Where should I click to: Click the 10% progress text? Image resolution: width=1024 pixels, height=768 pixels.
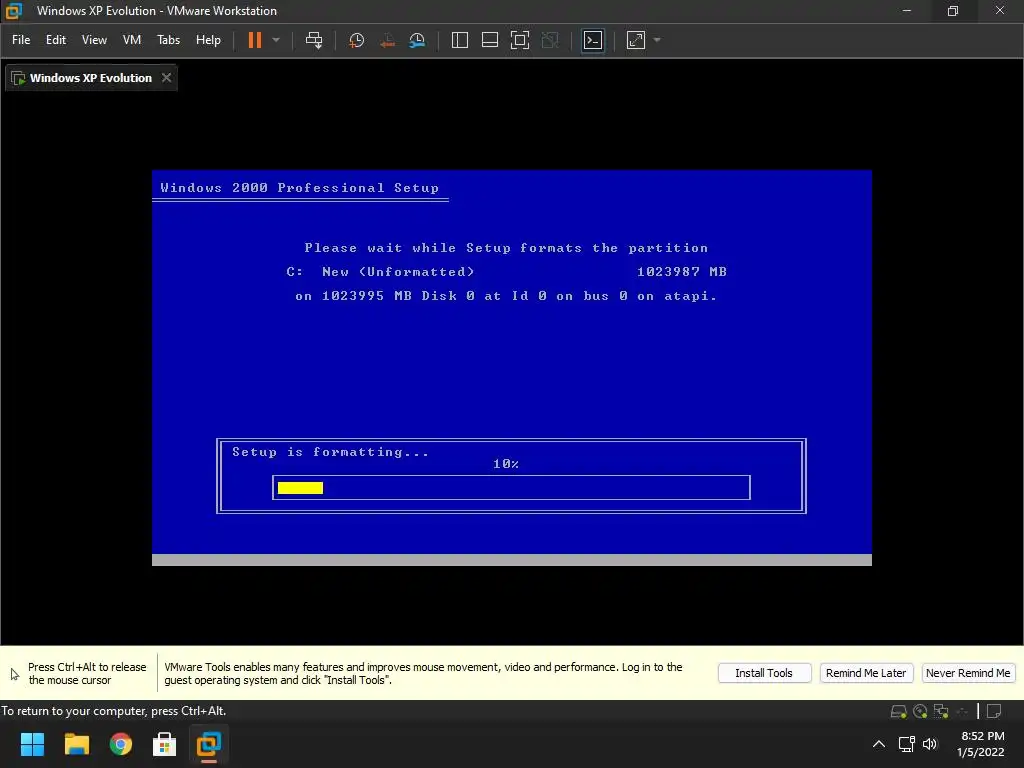coord(506,464)
